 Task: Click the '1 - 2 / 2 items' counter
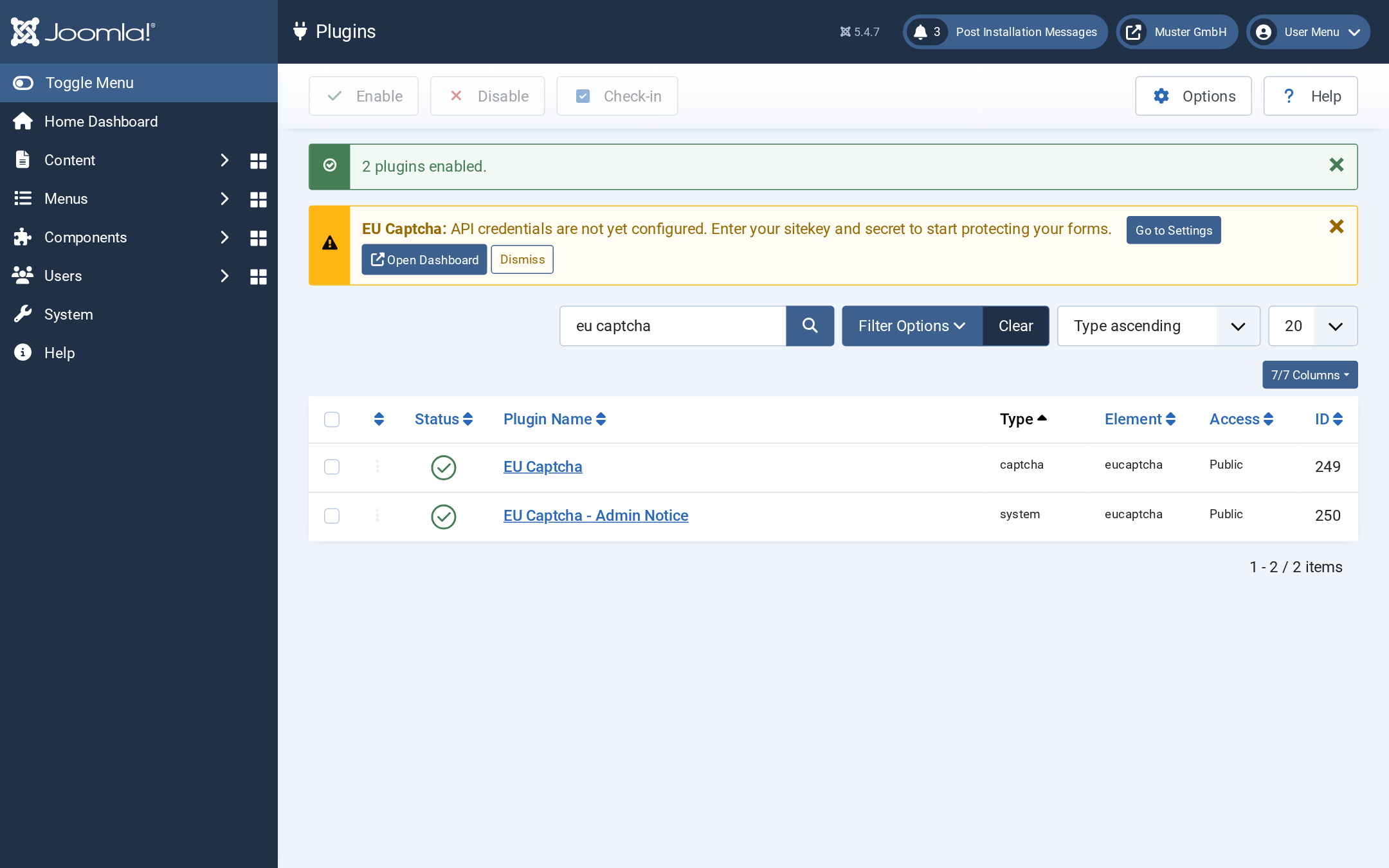coord(1296,567)
